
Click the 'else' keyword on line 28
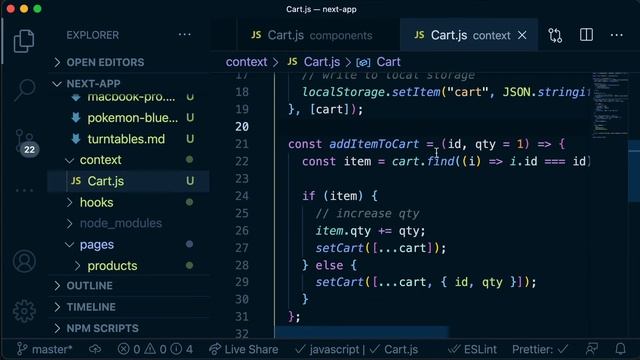click(x=329, y=265)
